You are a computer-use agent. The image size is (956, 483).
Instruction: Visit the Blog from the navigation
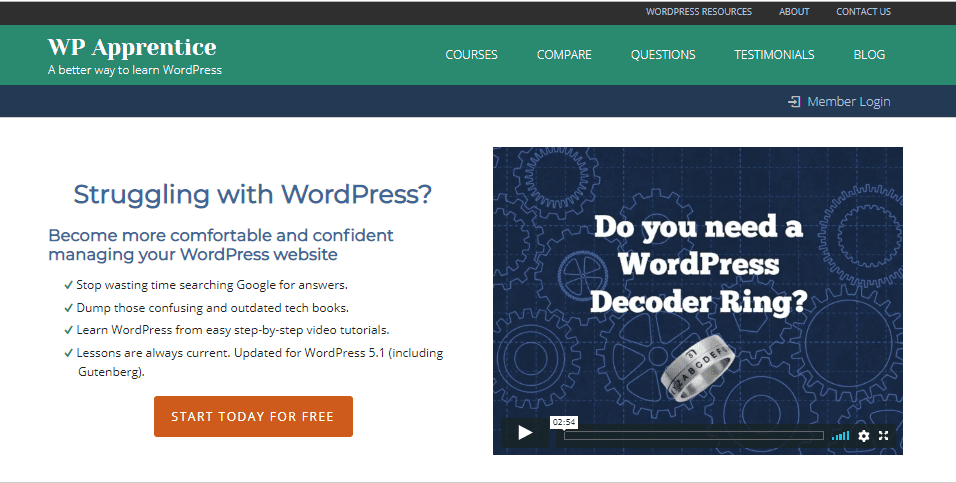pos(869,55)
